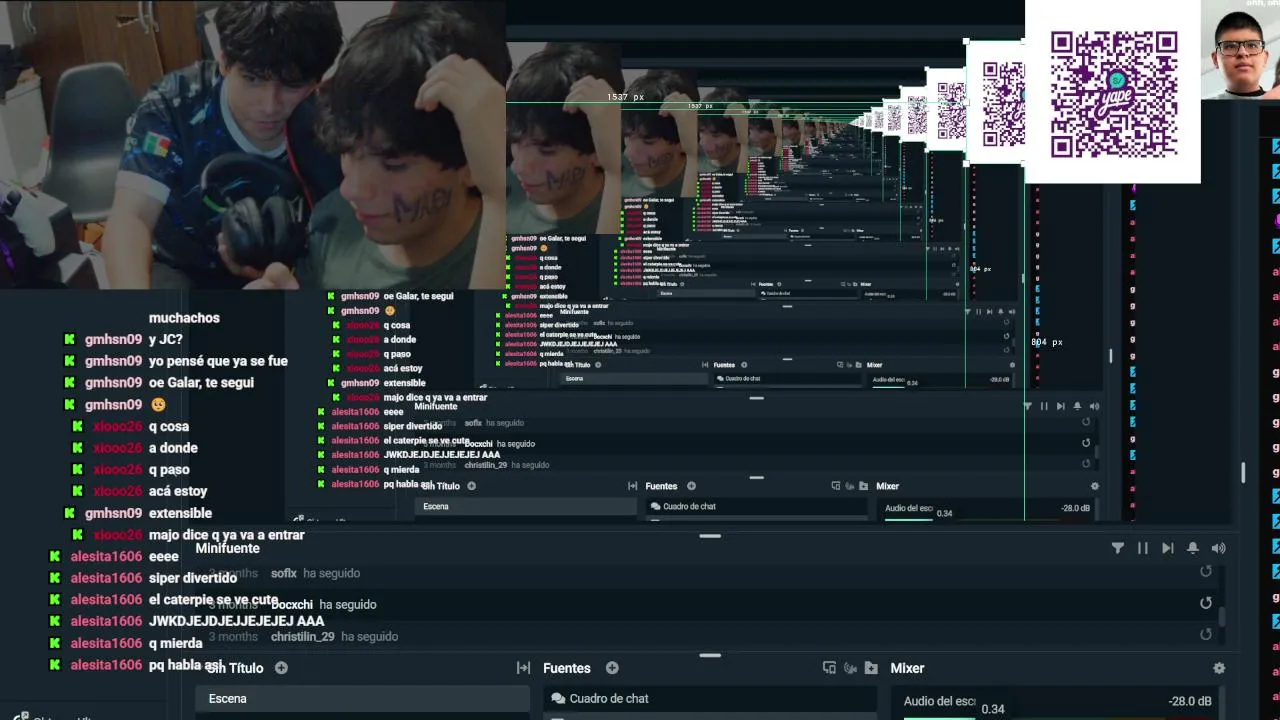Click the Fuentes plus icon in the first nested mirror
The width and height of the screenshot is (1280, 720).
(x=691, y=486)
